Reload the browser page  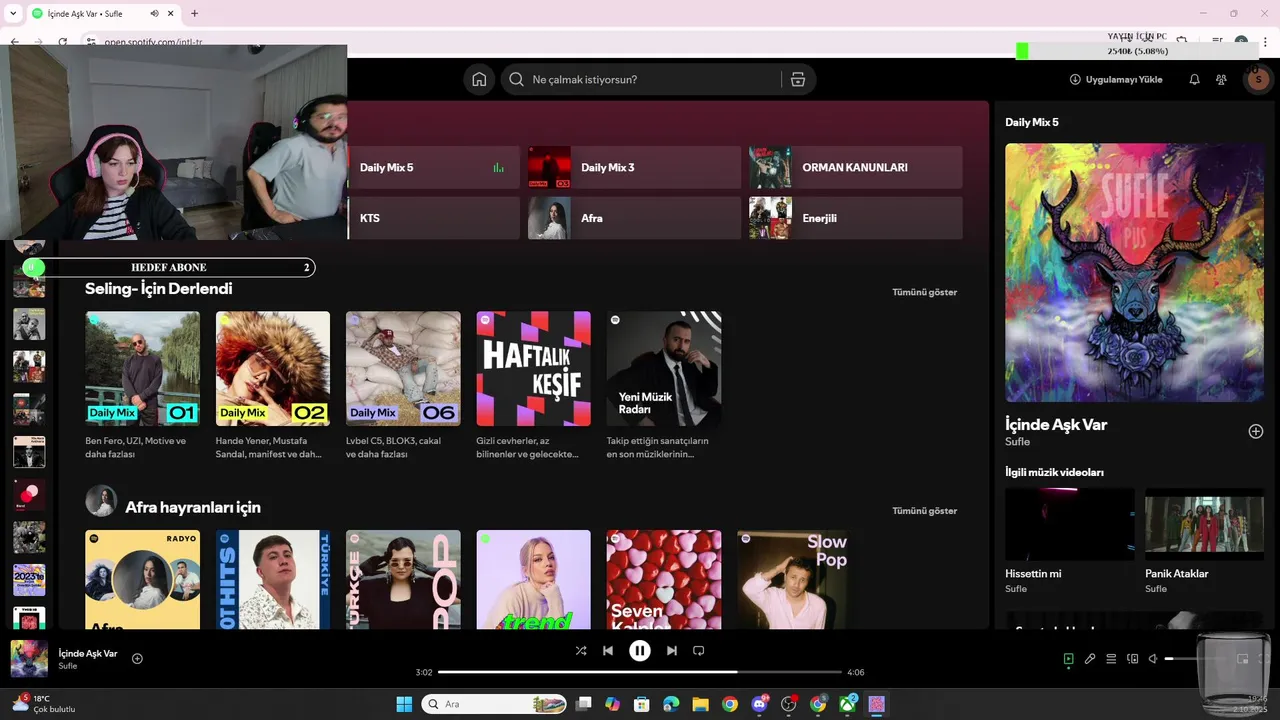pyautogui.click(x=62, y=42)
